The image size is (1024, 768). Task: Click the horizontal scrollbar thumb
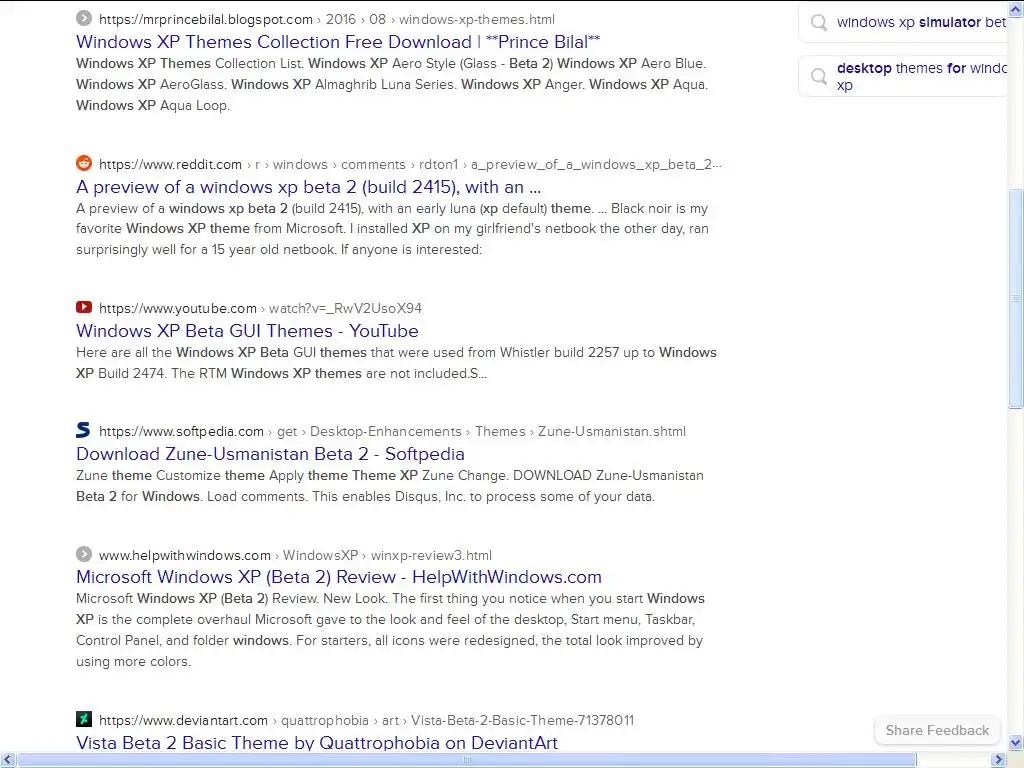pyautogui.click(x=466, y=760)
